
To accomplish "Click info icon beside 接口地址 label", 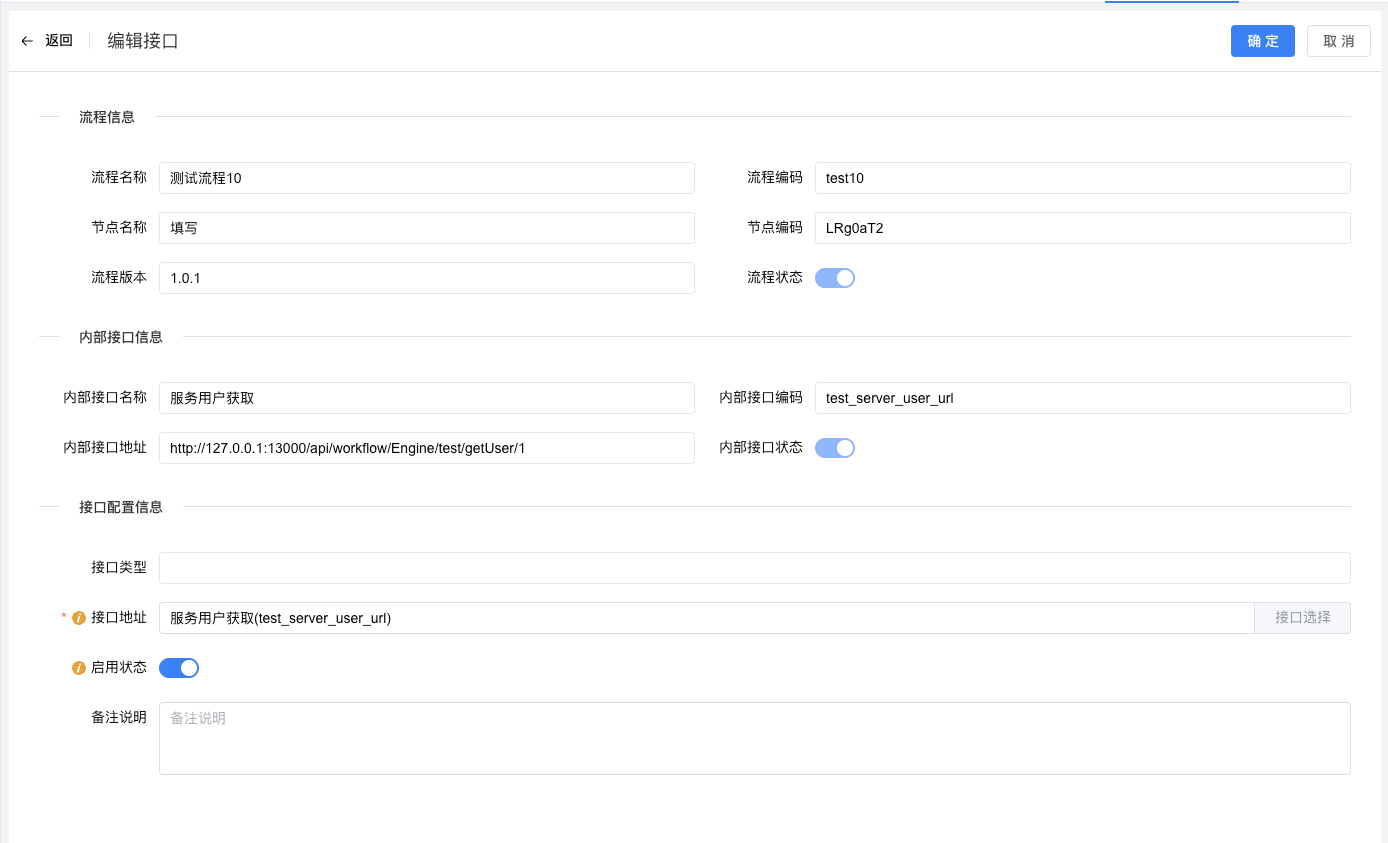I will point(79,618).
